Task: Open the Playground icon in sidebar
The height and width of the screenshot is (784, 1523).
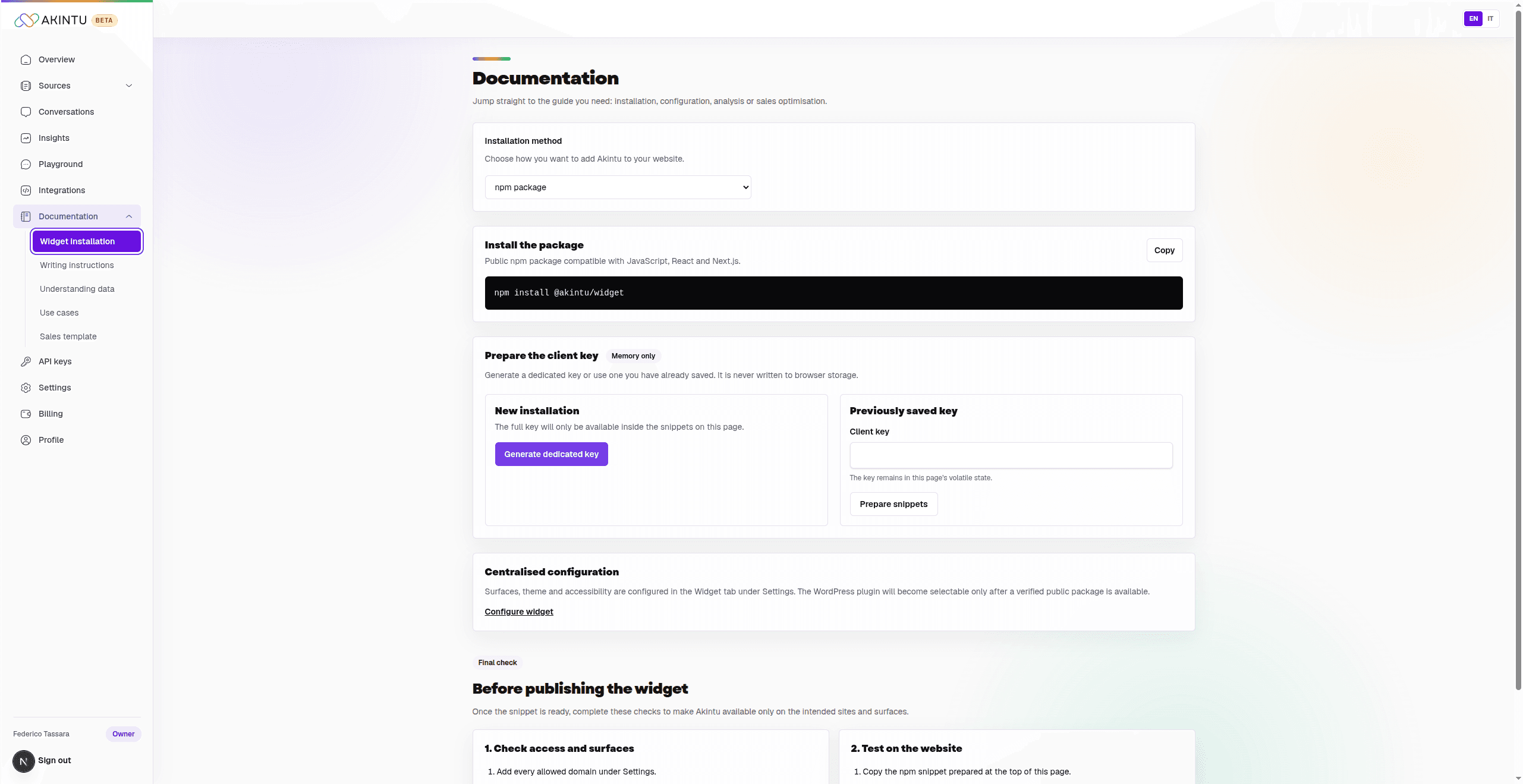Action: (26, 164)
